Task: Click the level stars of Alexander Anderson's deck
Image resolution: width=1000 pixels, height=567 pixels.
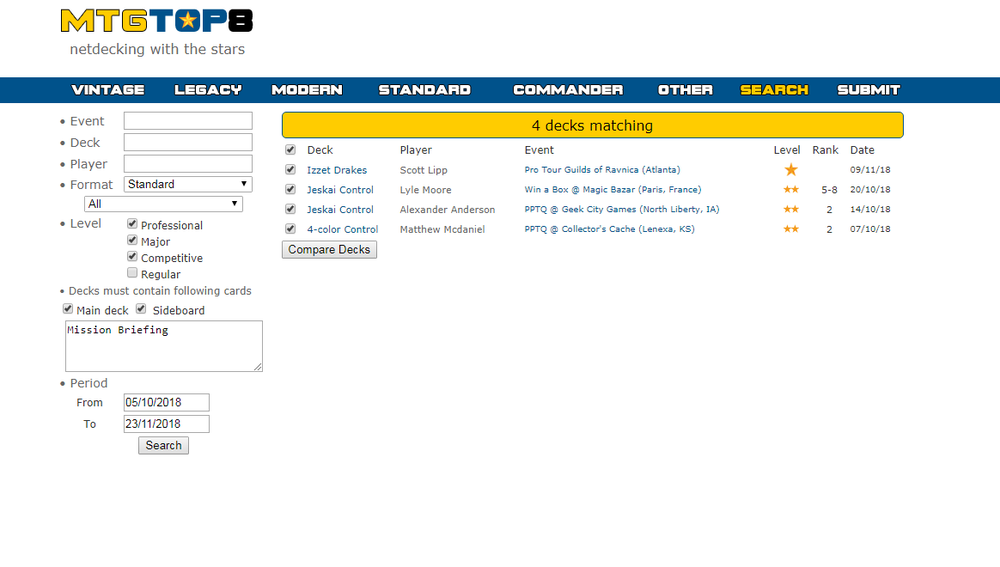Action: (791, 210)
